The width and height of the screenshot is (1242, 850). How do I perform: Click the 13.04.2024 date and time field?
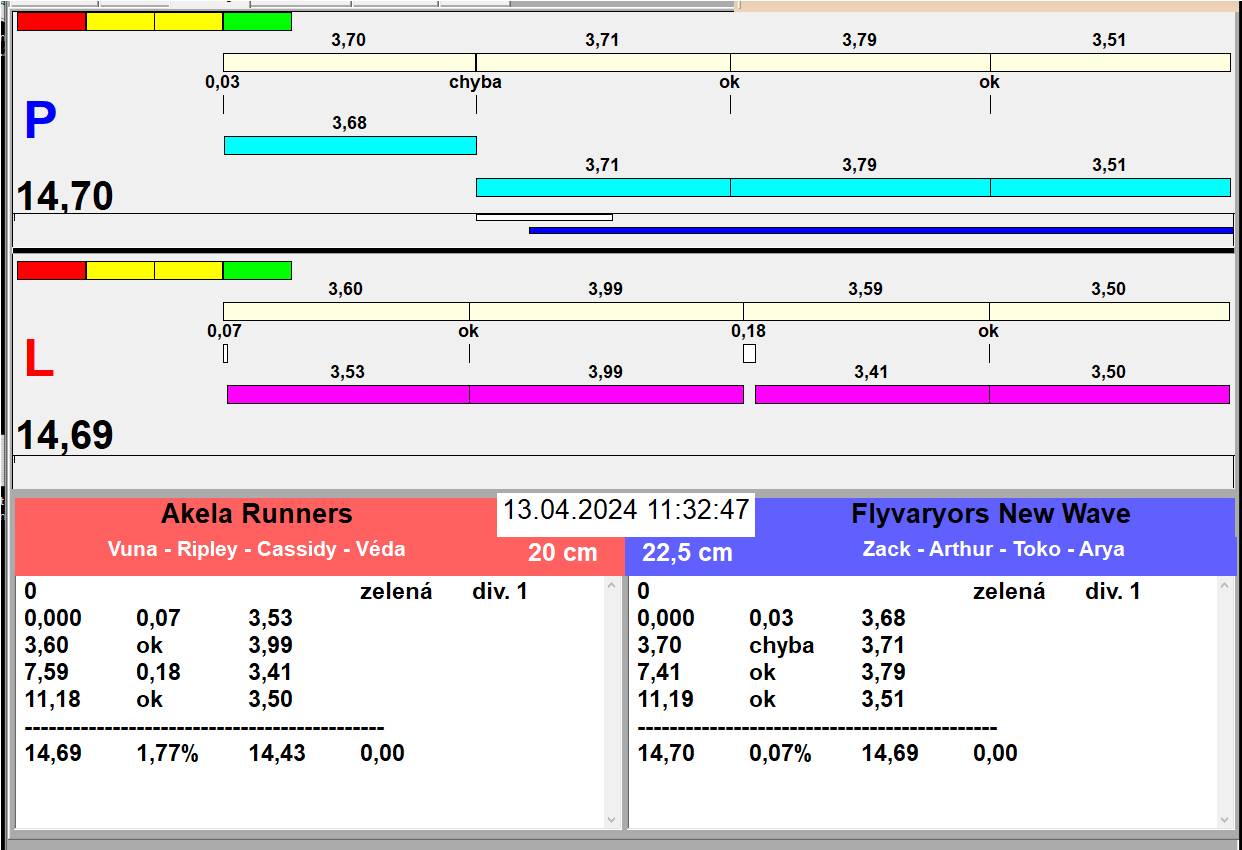(625, 510)
